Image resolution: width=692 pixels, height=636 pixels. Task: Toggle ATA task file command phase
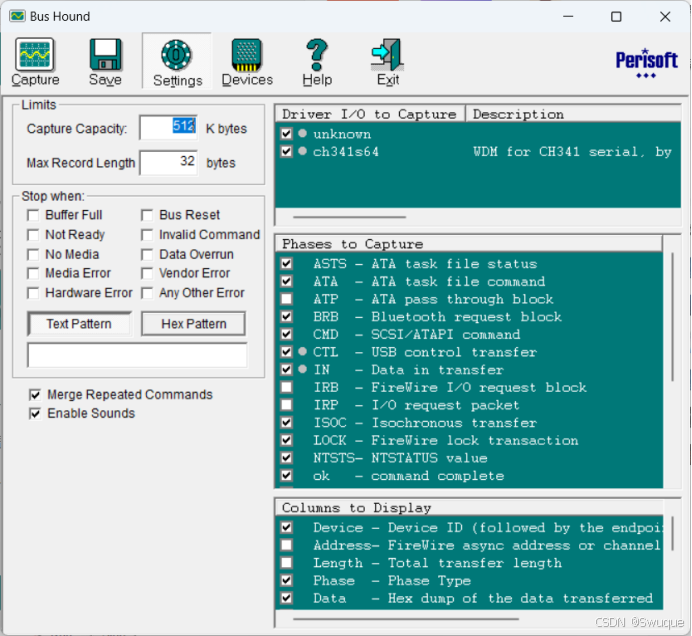pyautogui.click(x=286, y=281)
